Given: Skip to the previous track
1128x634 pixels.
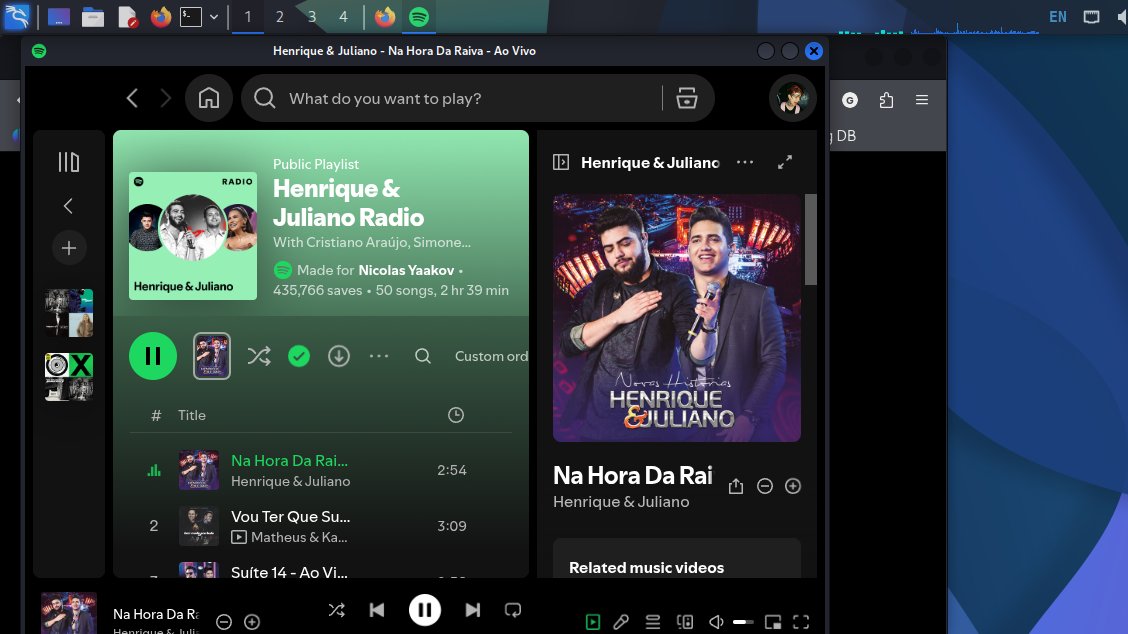Looking at the screenshot, I should tap(377, 610).
